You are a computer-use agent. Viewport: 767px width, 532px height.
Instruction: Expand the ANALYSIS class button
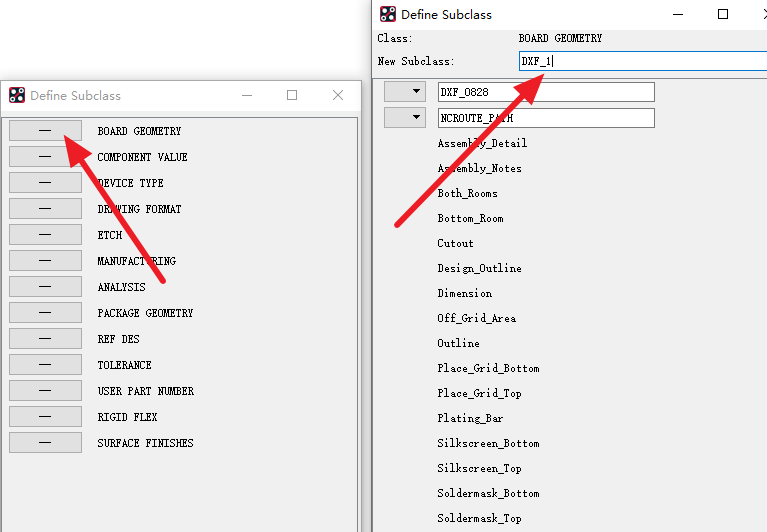click(x=45, y=287)
